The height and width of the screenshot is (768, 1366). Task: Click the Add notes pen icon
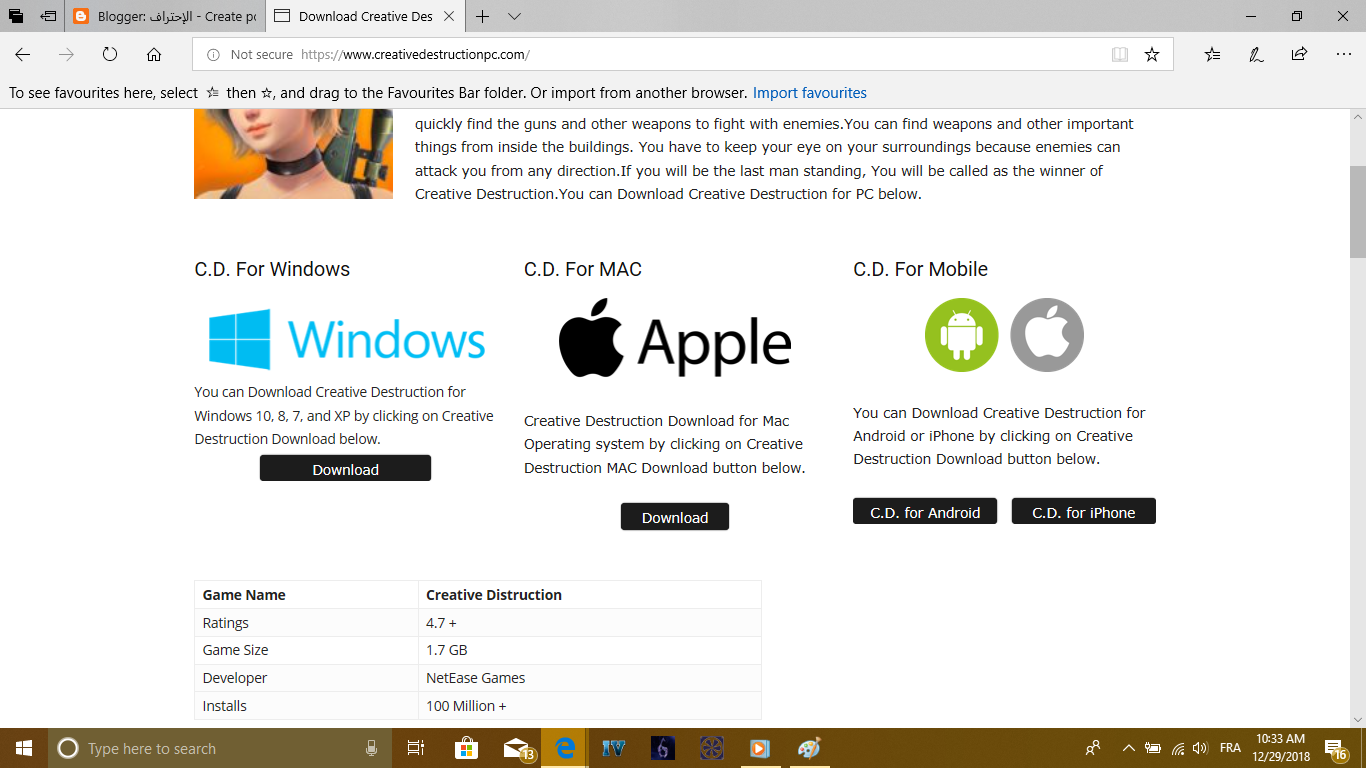click(1256, 54)
